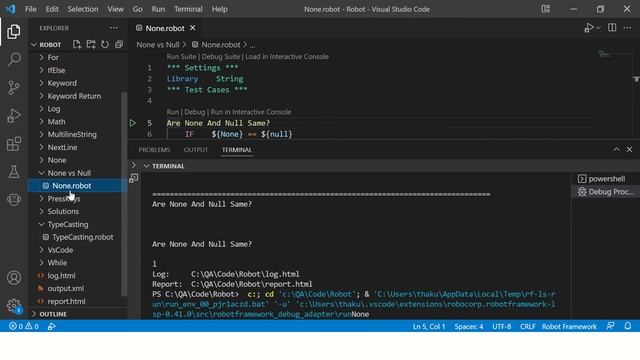The image size is (640, 360).
Task: Click the Debug Suite code lens
Action: 220,57
